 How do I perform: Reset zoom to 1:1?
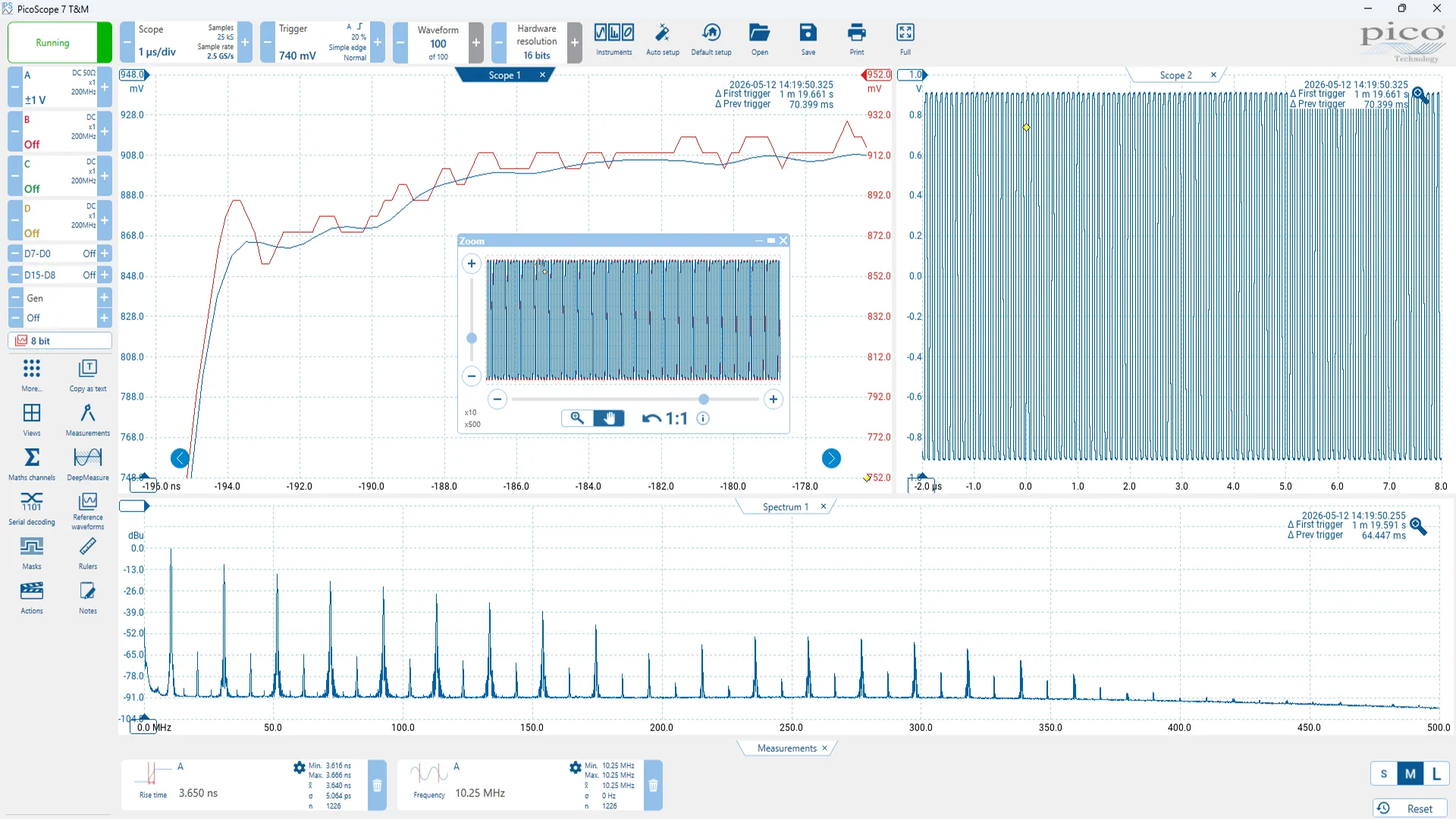[x=665, y=419]
